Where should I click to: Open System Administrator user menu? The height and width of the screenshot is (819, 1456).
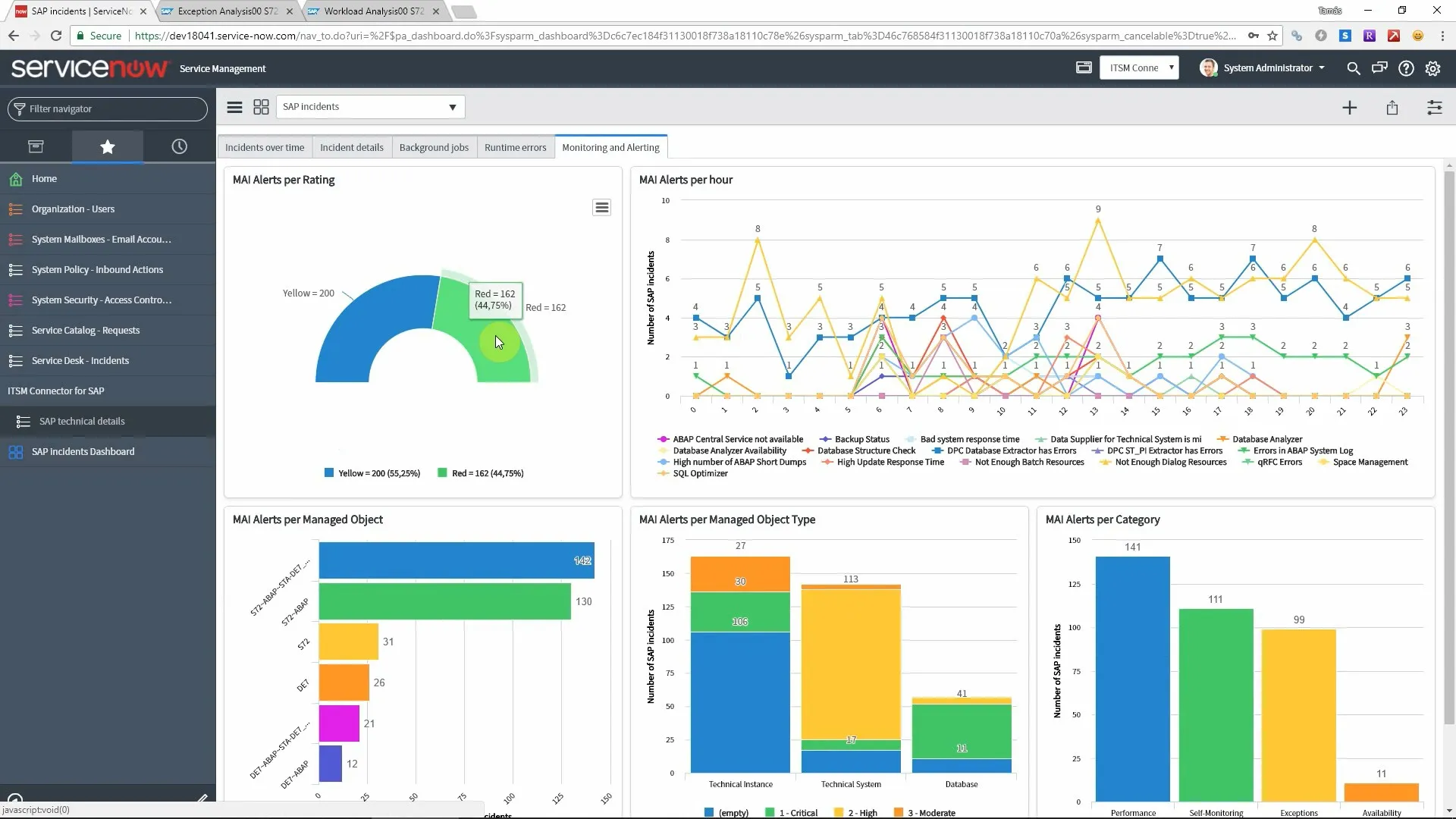click(1267, 68)
